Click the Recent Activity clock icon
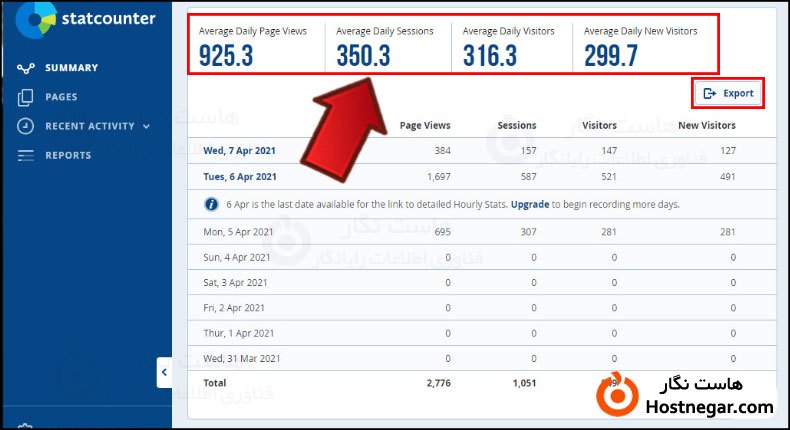 click(x=26, y=126)
